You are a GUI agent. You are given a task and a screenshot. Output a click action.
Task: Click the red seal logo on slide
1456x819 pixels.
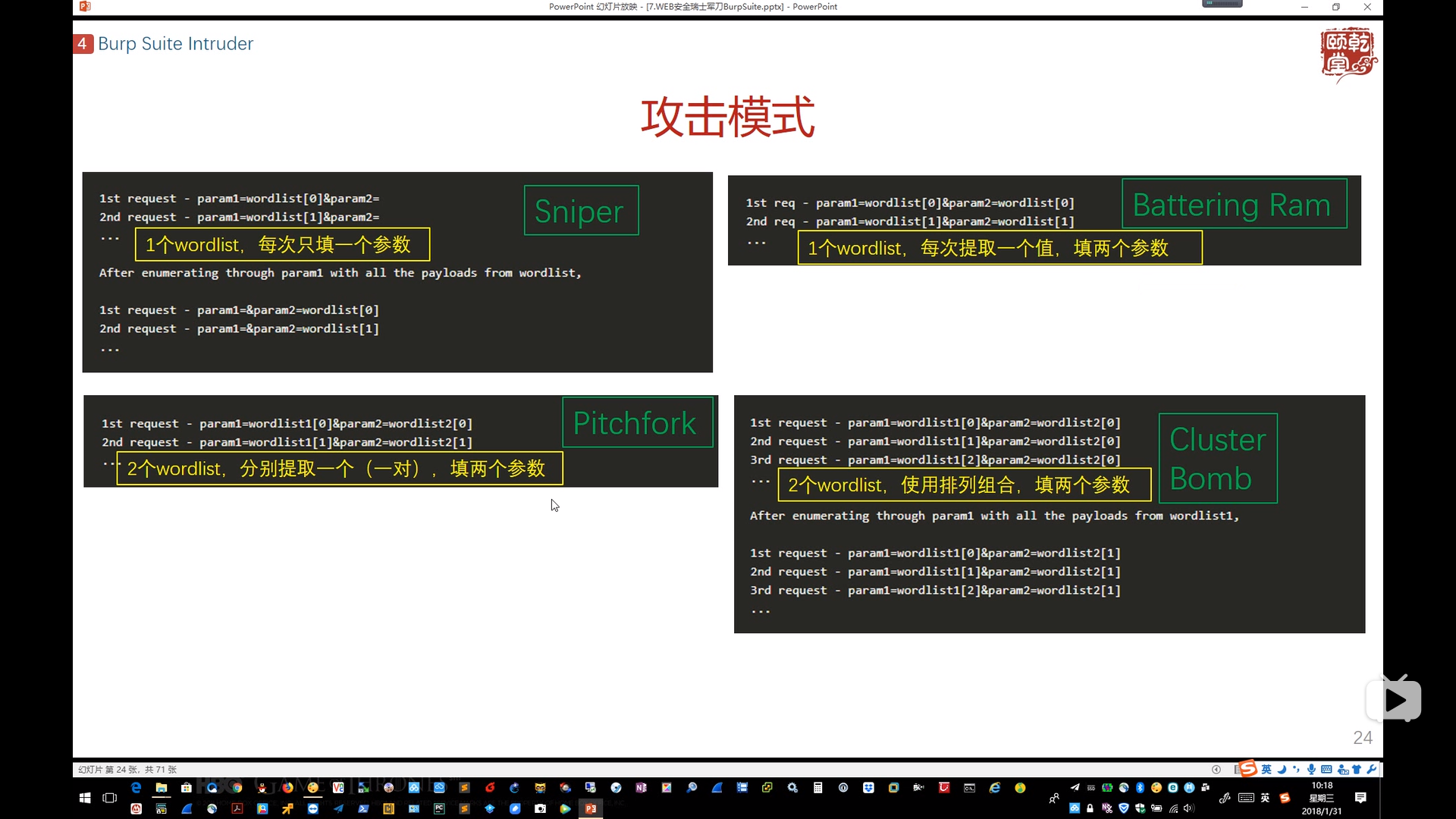(x=1348, y=54)
